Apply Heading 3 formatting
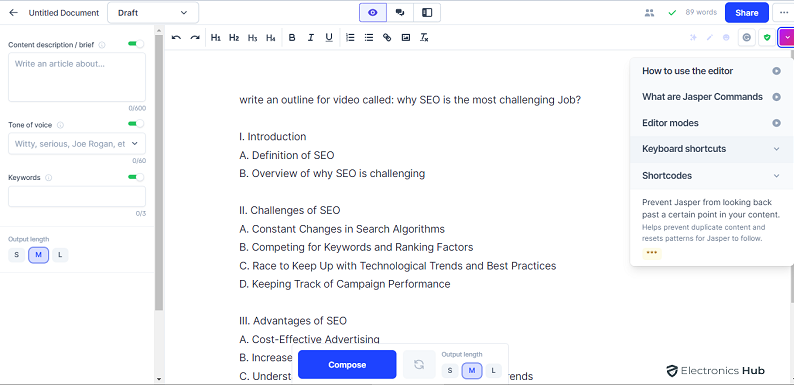This screenshot has width=794, height=385. pos(252,37)
